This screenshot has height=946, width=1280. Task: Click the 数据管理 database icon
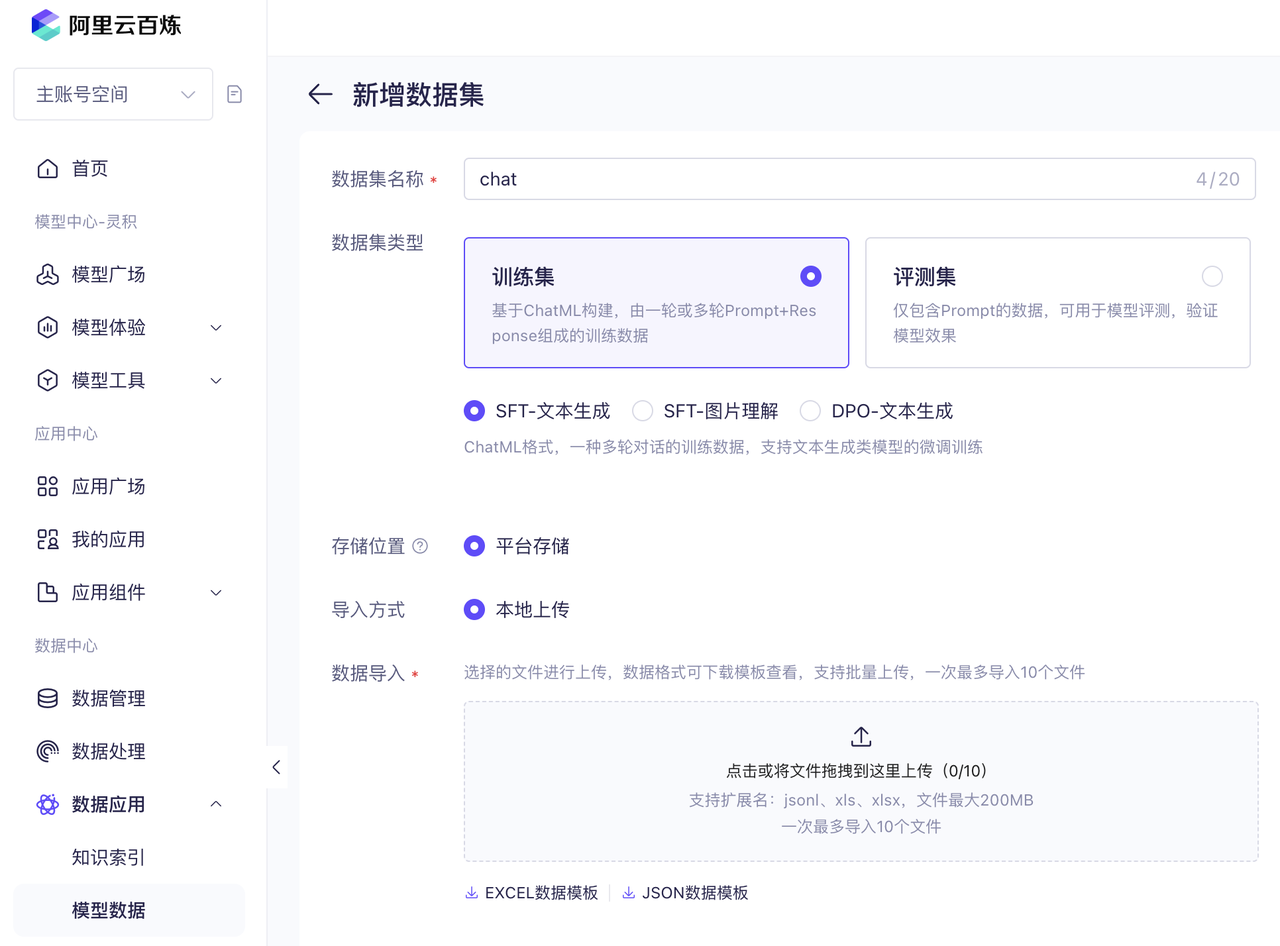[x=47, y=698]
